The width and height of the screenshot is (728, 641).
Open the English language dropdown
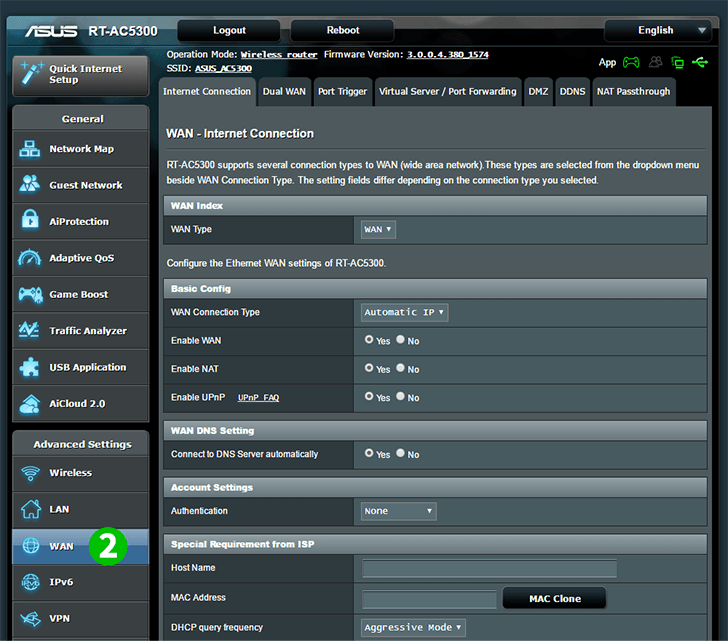[x=657, y=31]
